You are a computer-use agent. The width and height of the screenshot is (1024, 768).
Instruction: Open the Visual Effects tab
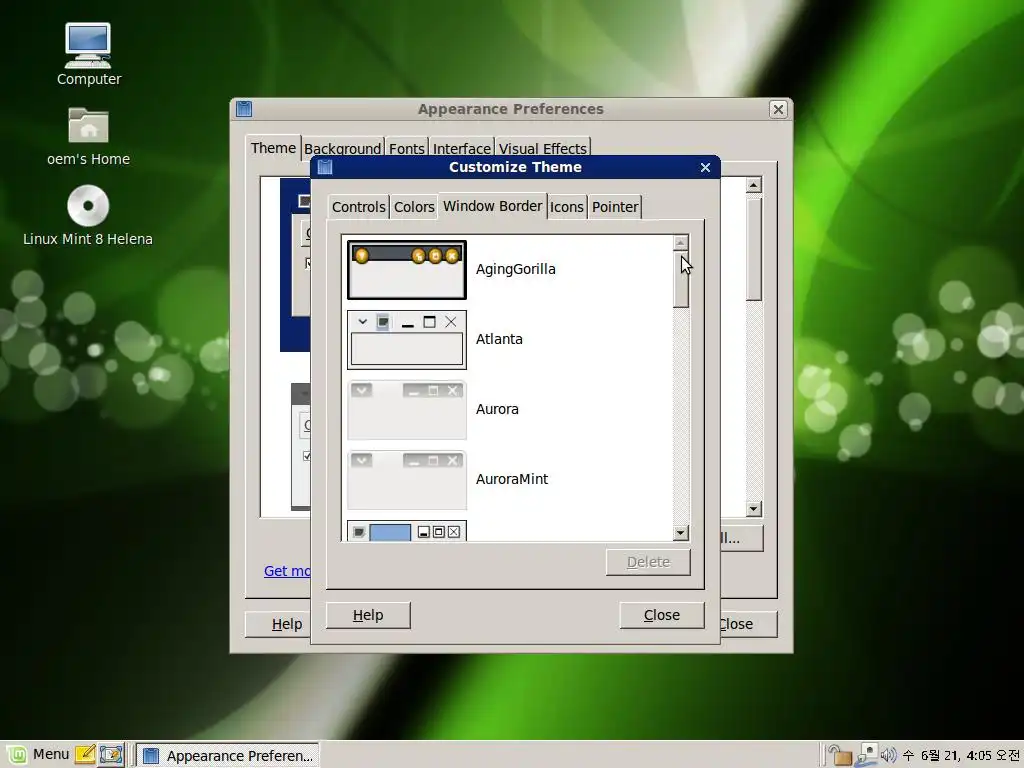point(543,149)
